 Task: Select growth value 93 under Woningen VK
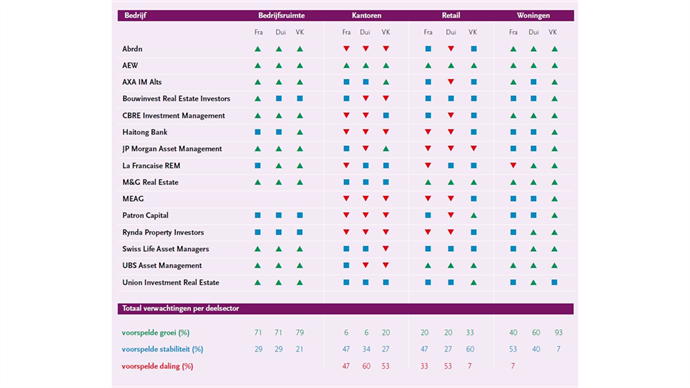pyautogui.click(x=558, y=333)
